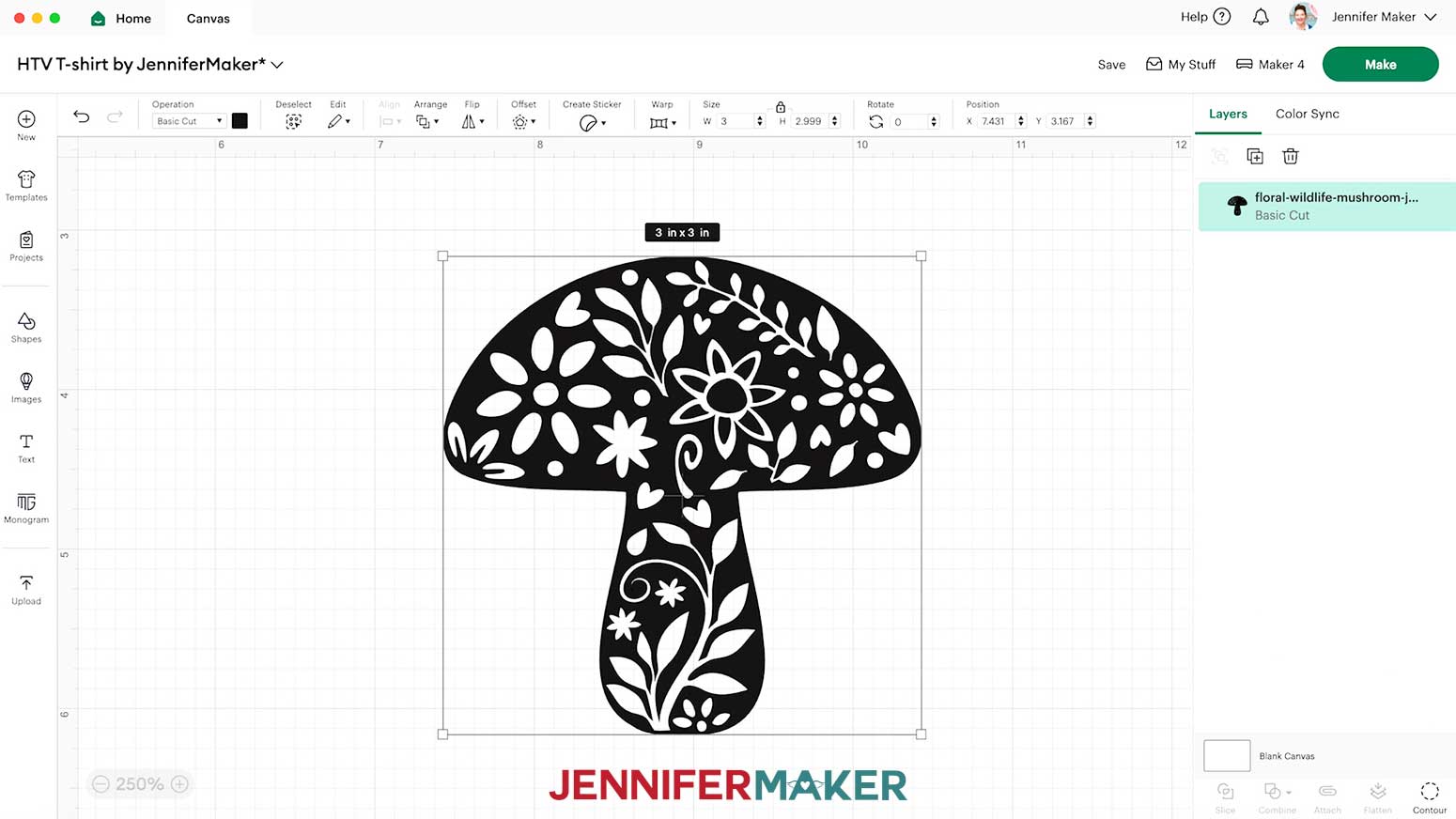Click the top-left selection handle

coord(442,255)
